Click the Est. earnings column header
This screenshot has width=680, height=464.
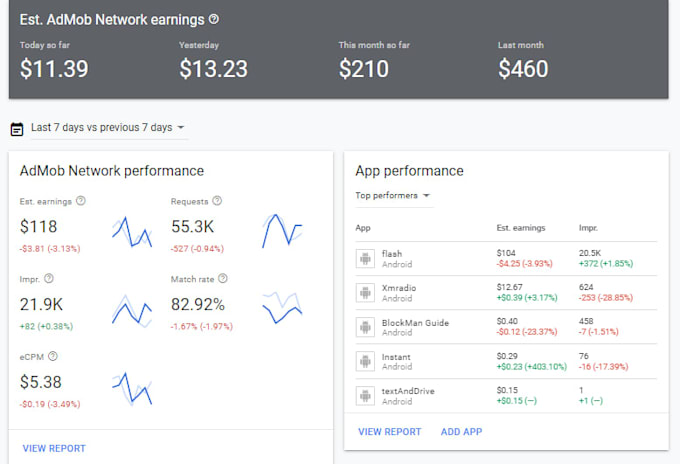tap(521, 228)
